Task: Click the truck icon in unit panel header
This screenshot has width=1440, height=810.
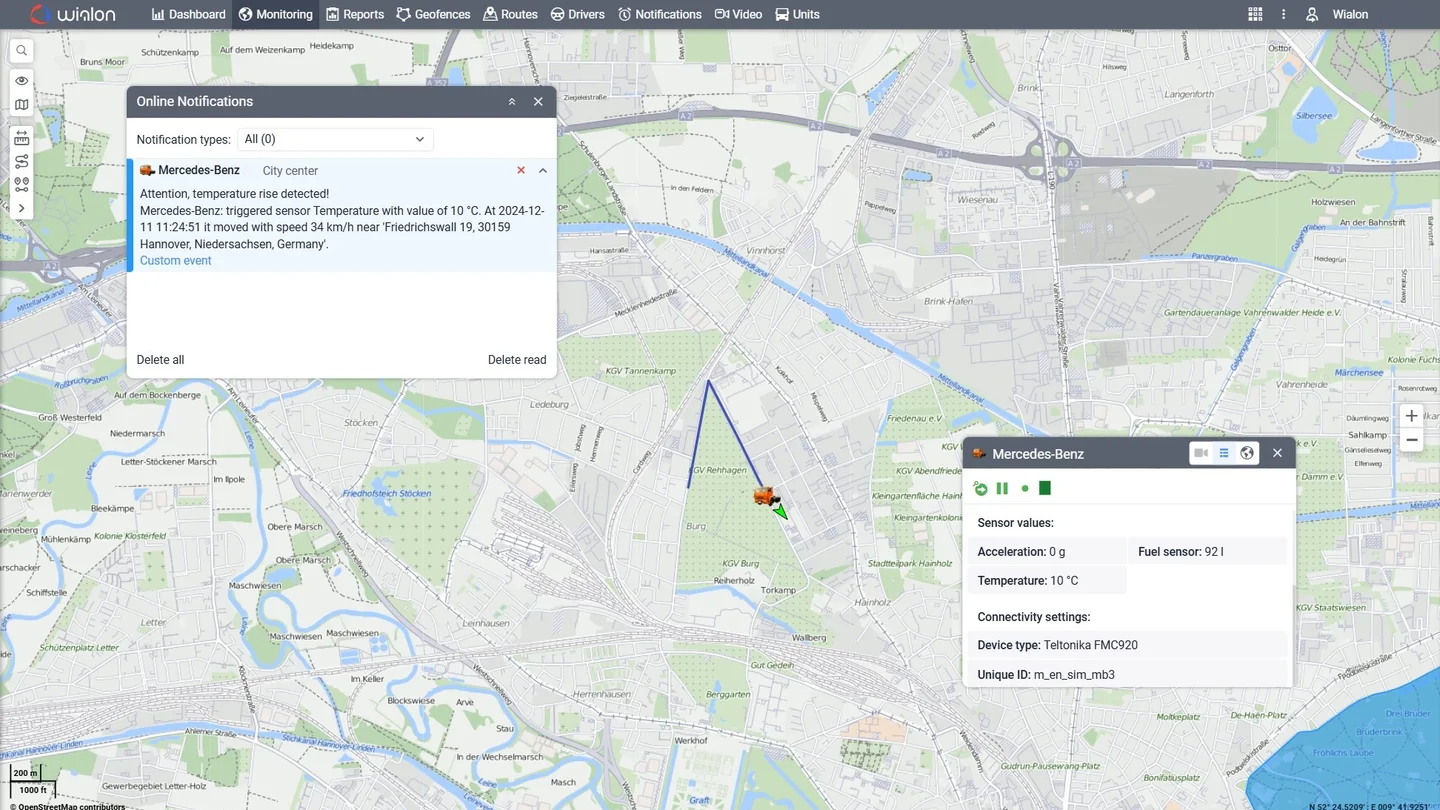Action: (x=980, y=454)
